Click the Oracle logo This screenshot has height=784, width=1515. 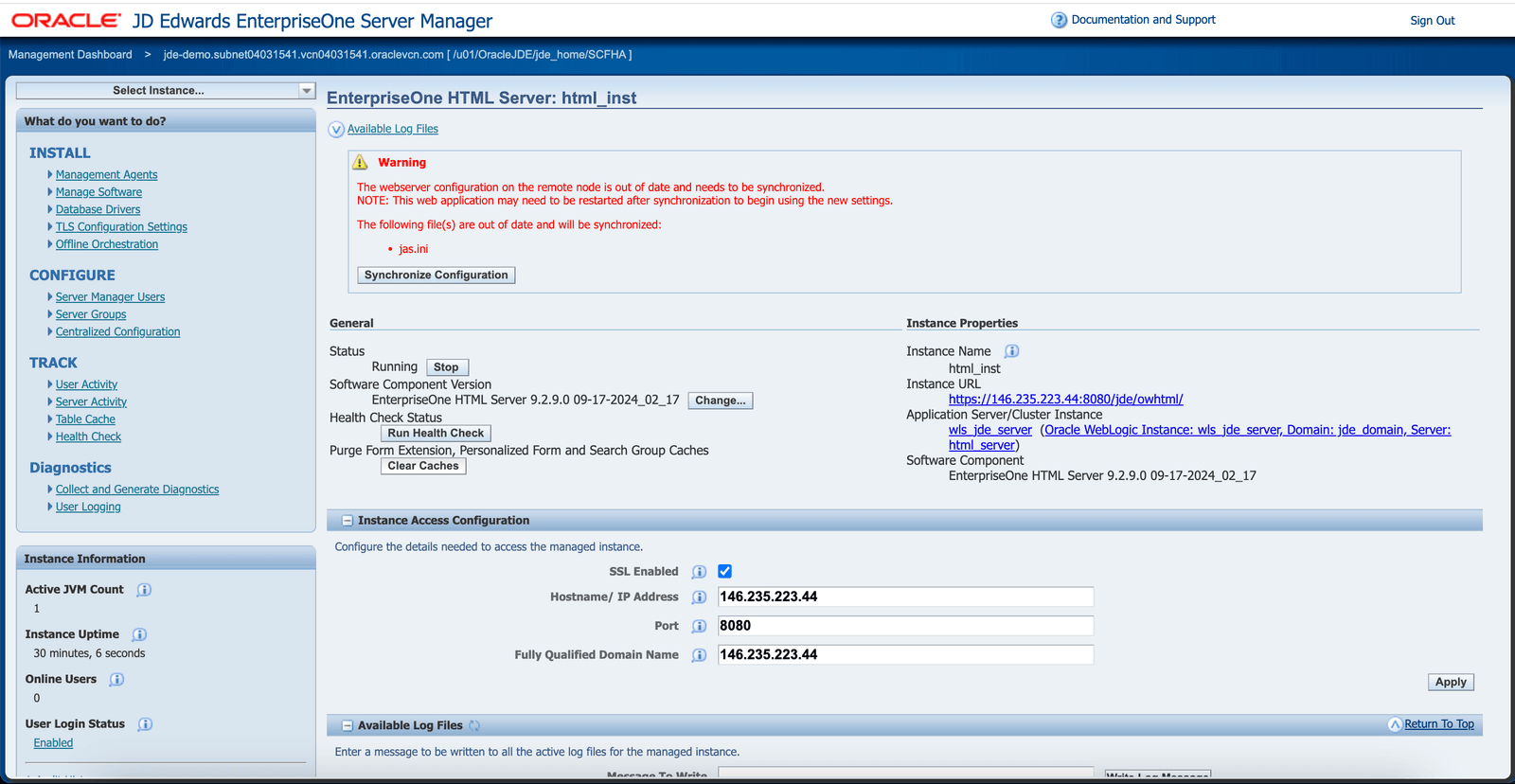point(66,20)
